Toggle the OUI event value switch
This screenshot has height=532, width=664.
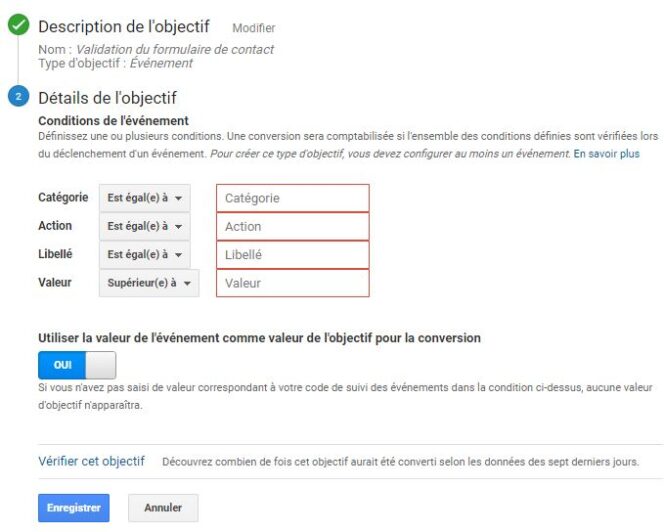click(77, 364)
